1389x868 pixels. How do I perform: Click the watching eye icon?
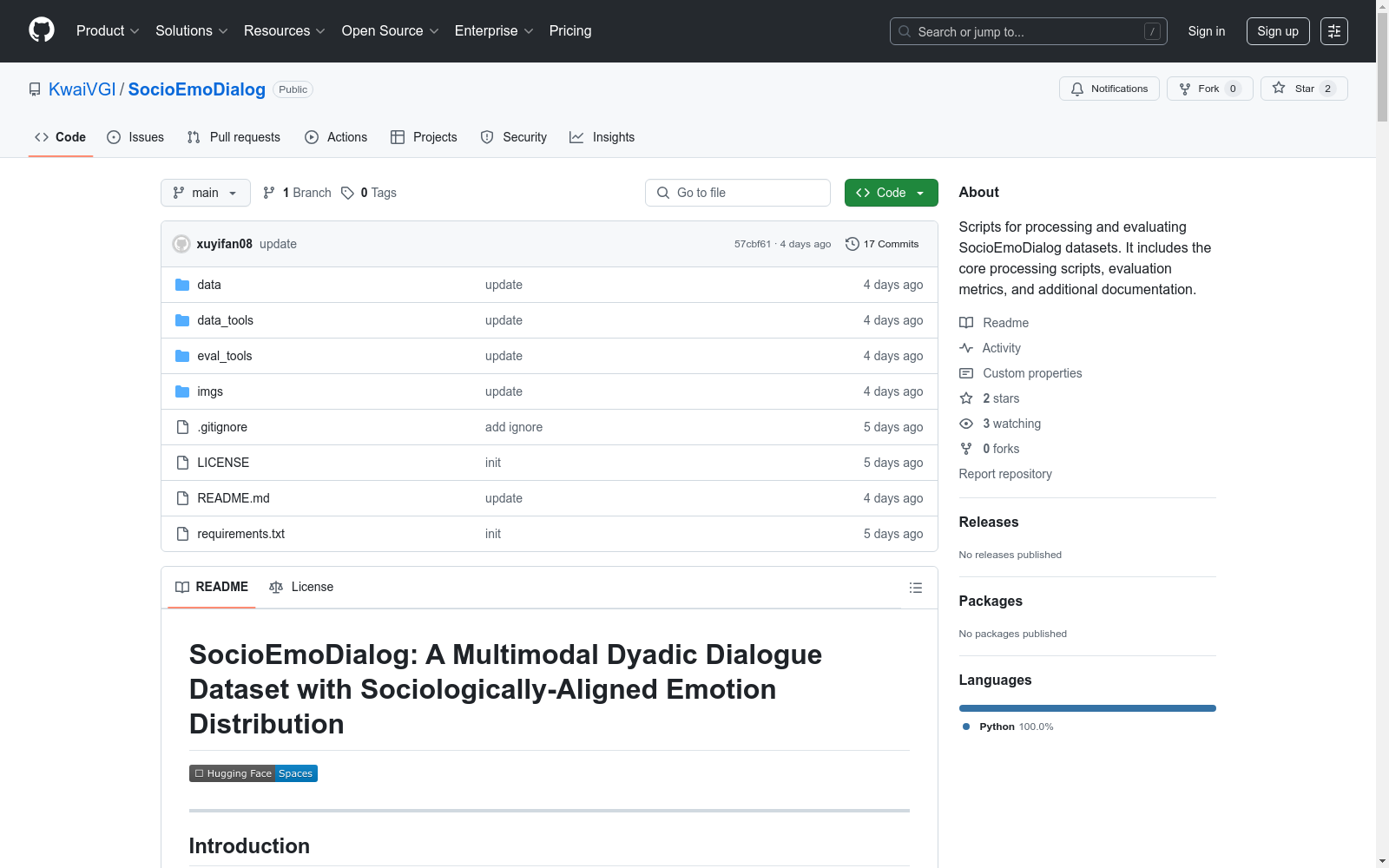pos(966,424)
